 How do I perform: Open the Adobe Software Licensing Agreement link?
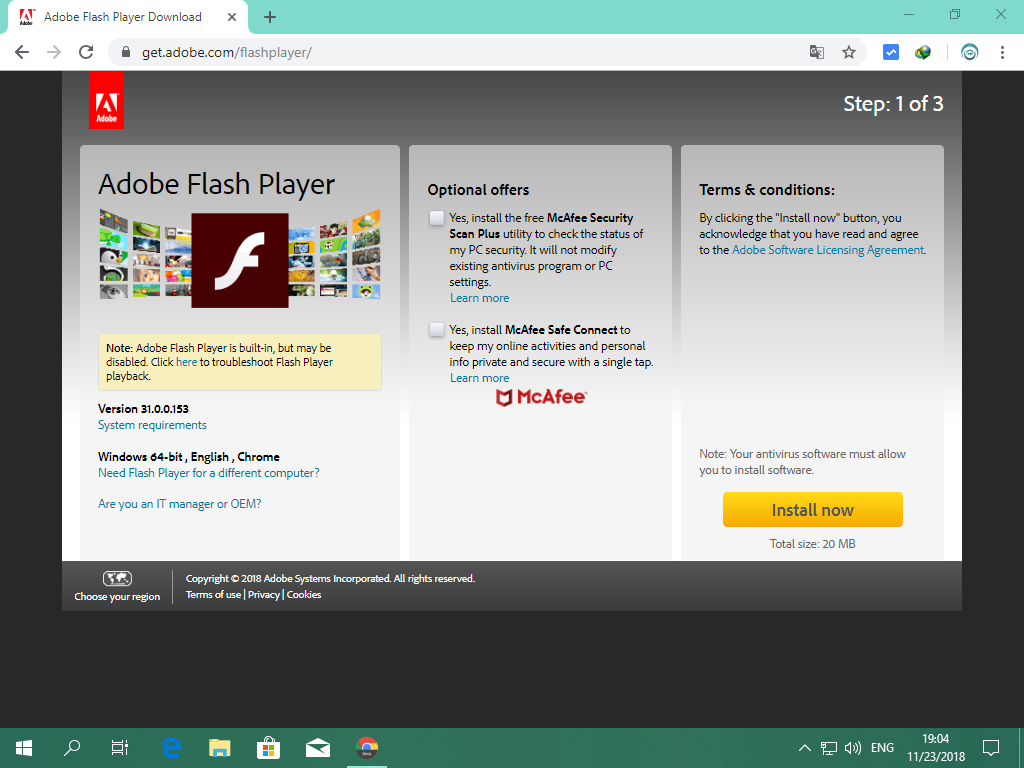828,250
